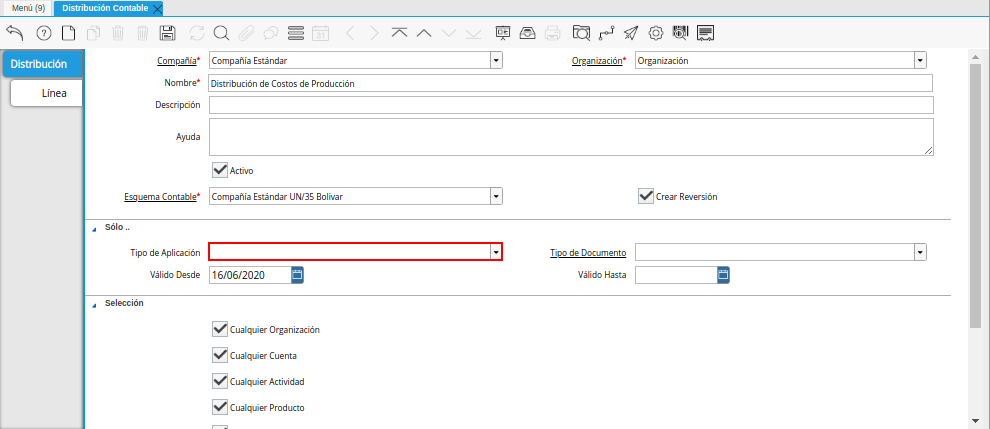Click the vertical scrollbar thumb
The width and height of the screenshot is (990, 429).
coord(975,195)
